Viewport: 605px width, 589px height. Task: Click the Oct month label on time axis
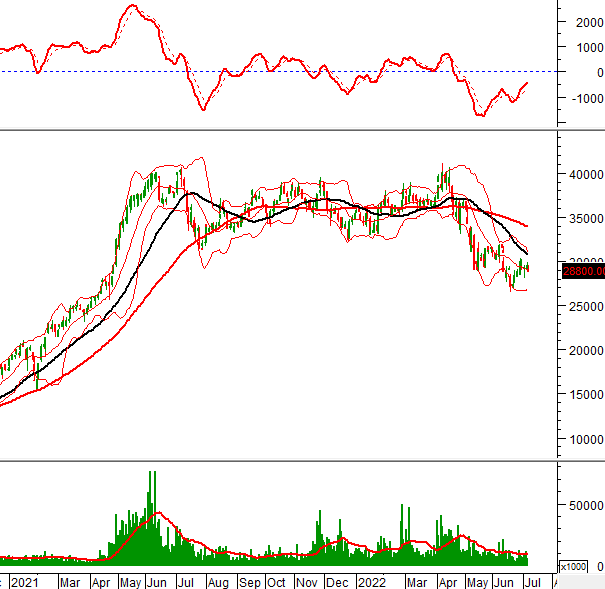coord(276,581)
